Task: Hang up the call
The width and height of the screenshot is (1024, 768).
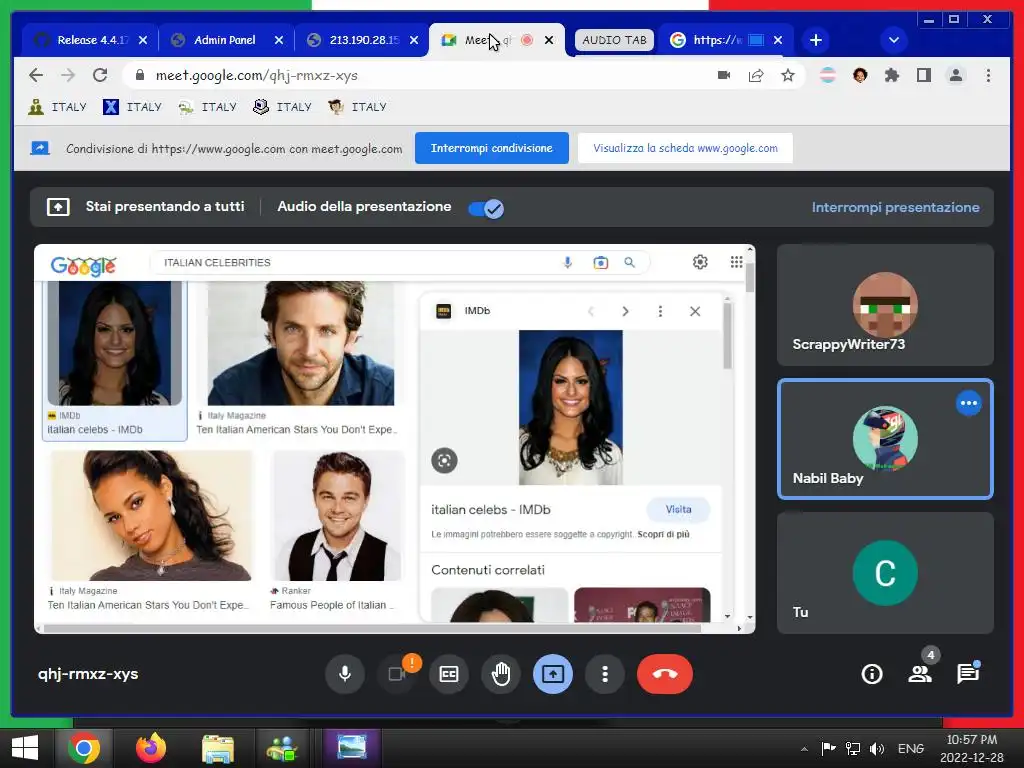Action: (x=665, y=674)
